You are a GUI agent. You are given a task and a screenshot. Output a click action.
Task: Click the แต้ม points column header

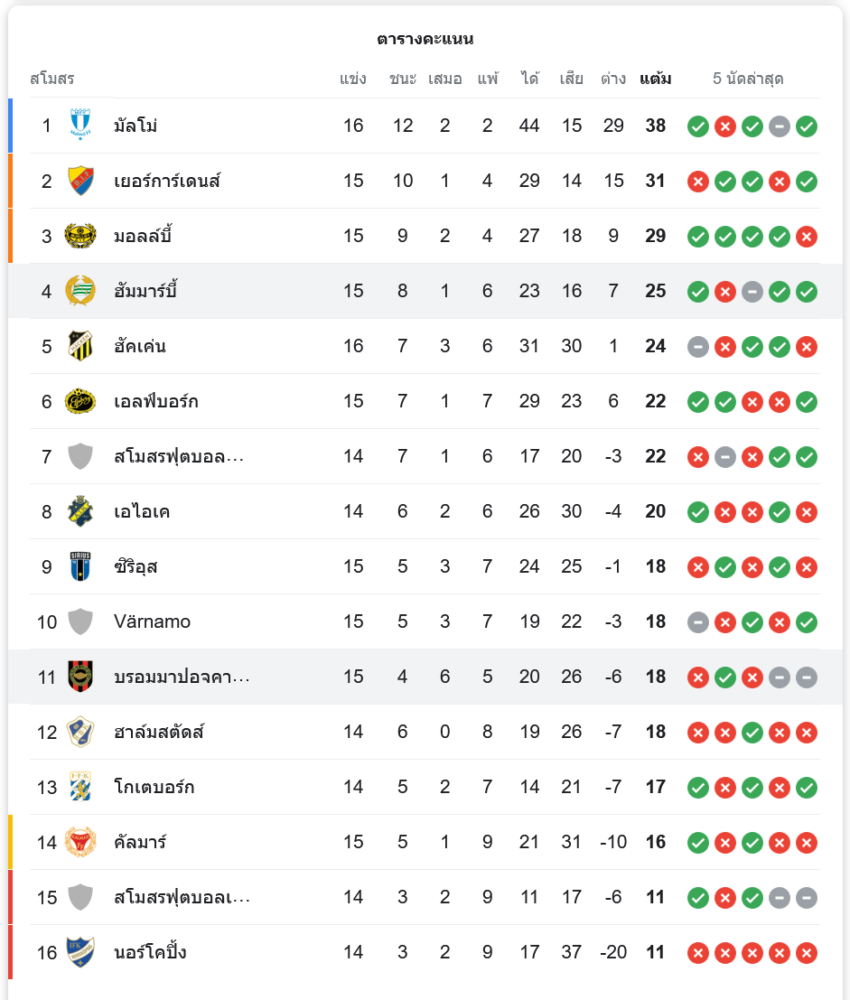click(x=655, y=79)
